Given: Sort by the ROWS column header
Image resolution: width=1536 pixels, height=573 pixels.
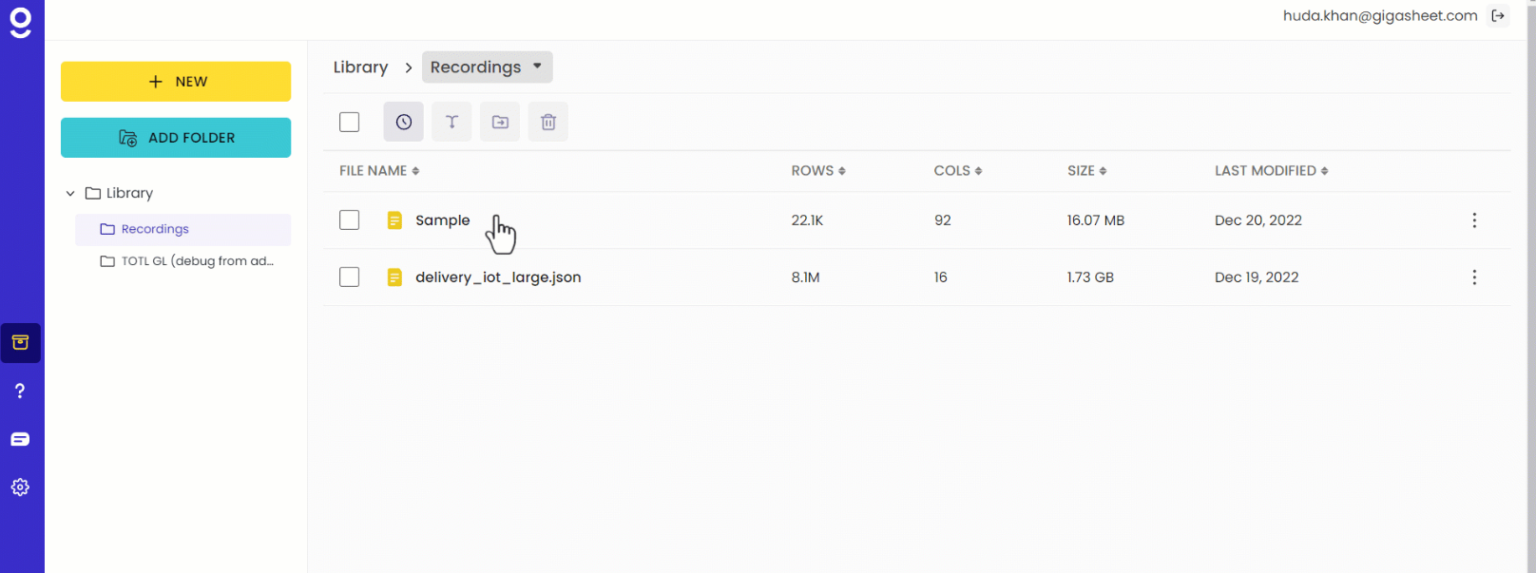Looking at the screenshot, I should 818,171.
